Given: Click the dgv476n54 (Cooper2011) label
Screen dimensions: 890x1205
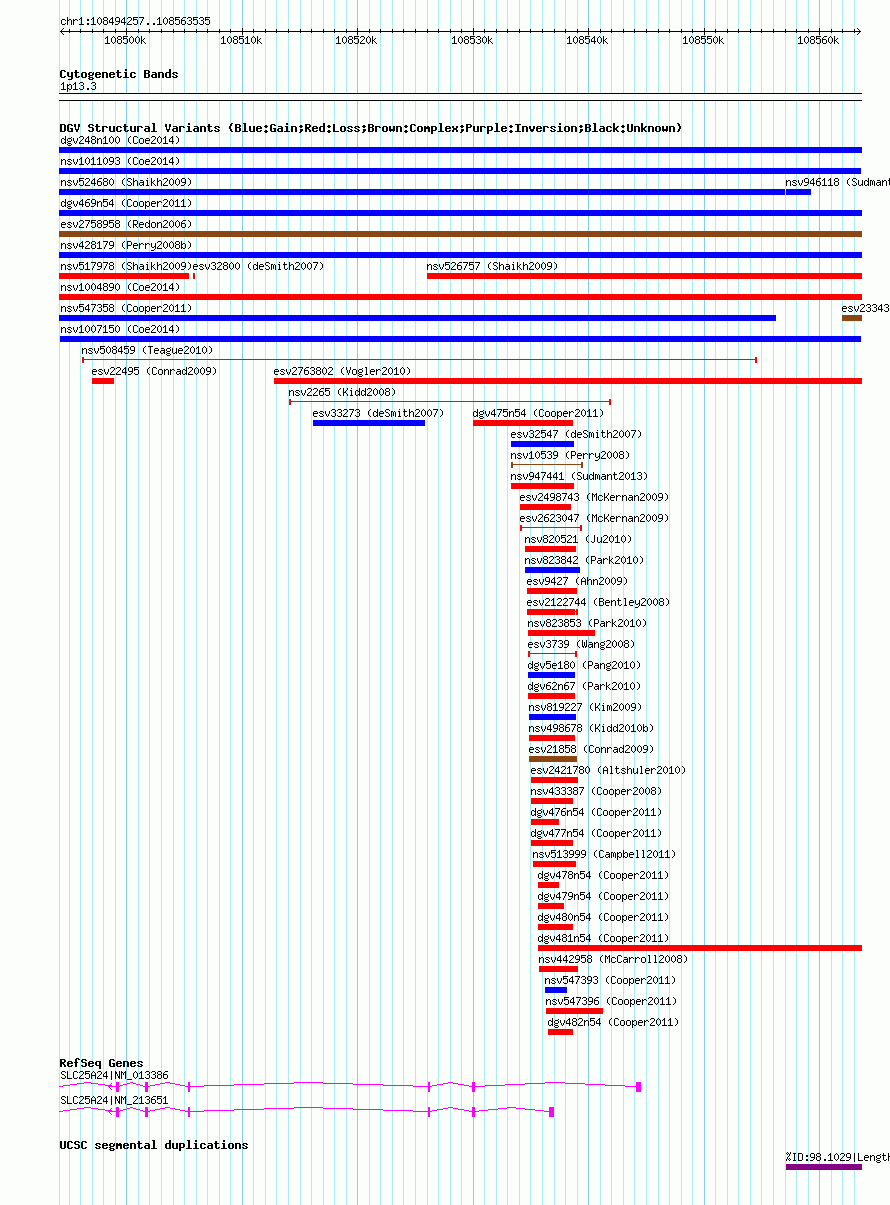Looking at the screenshot, I should point(596,812).
